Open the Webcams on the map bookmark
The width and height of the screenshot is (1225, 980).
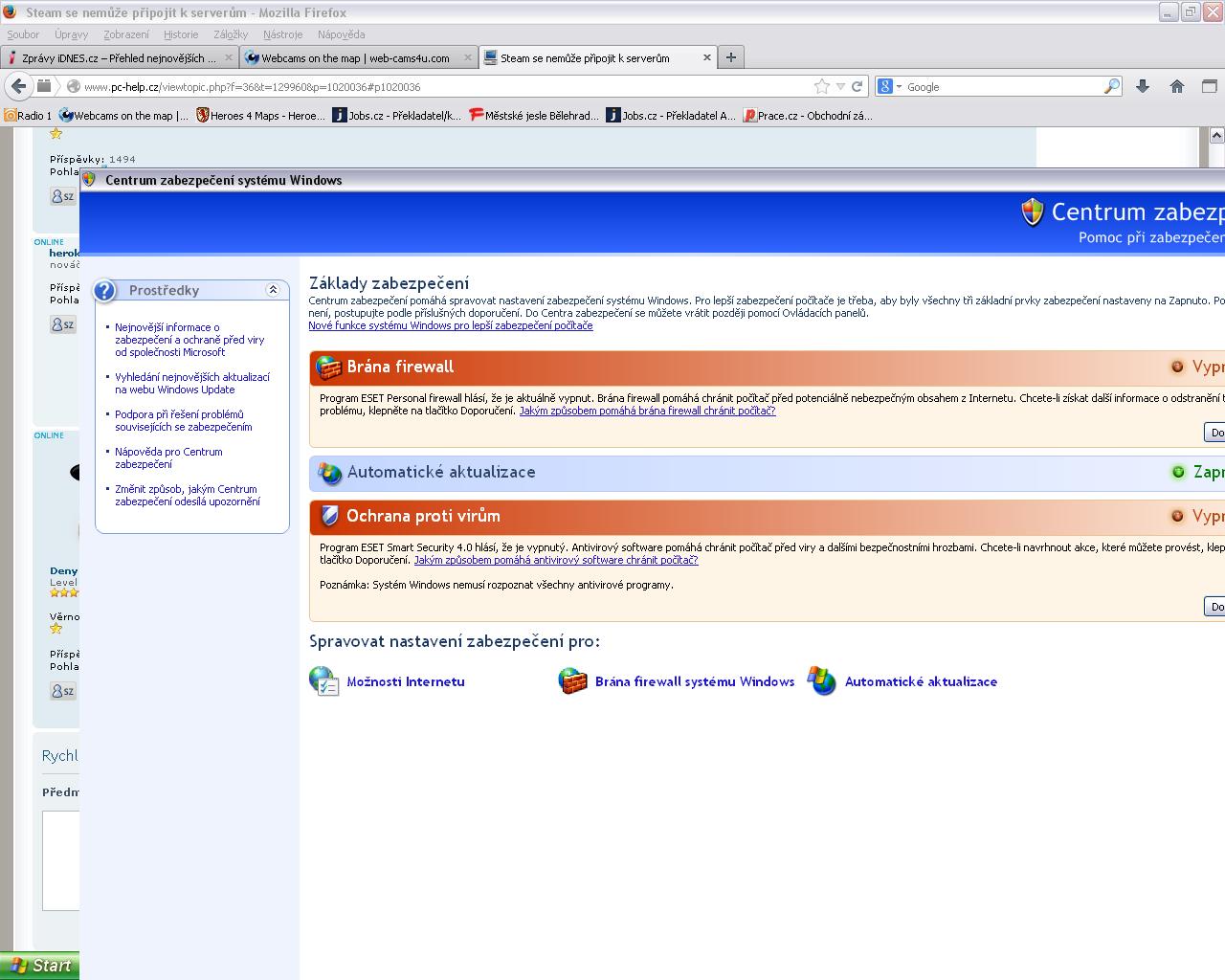tap(124, 116)
